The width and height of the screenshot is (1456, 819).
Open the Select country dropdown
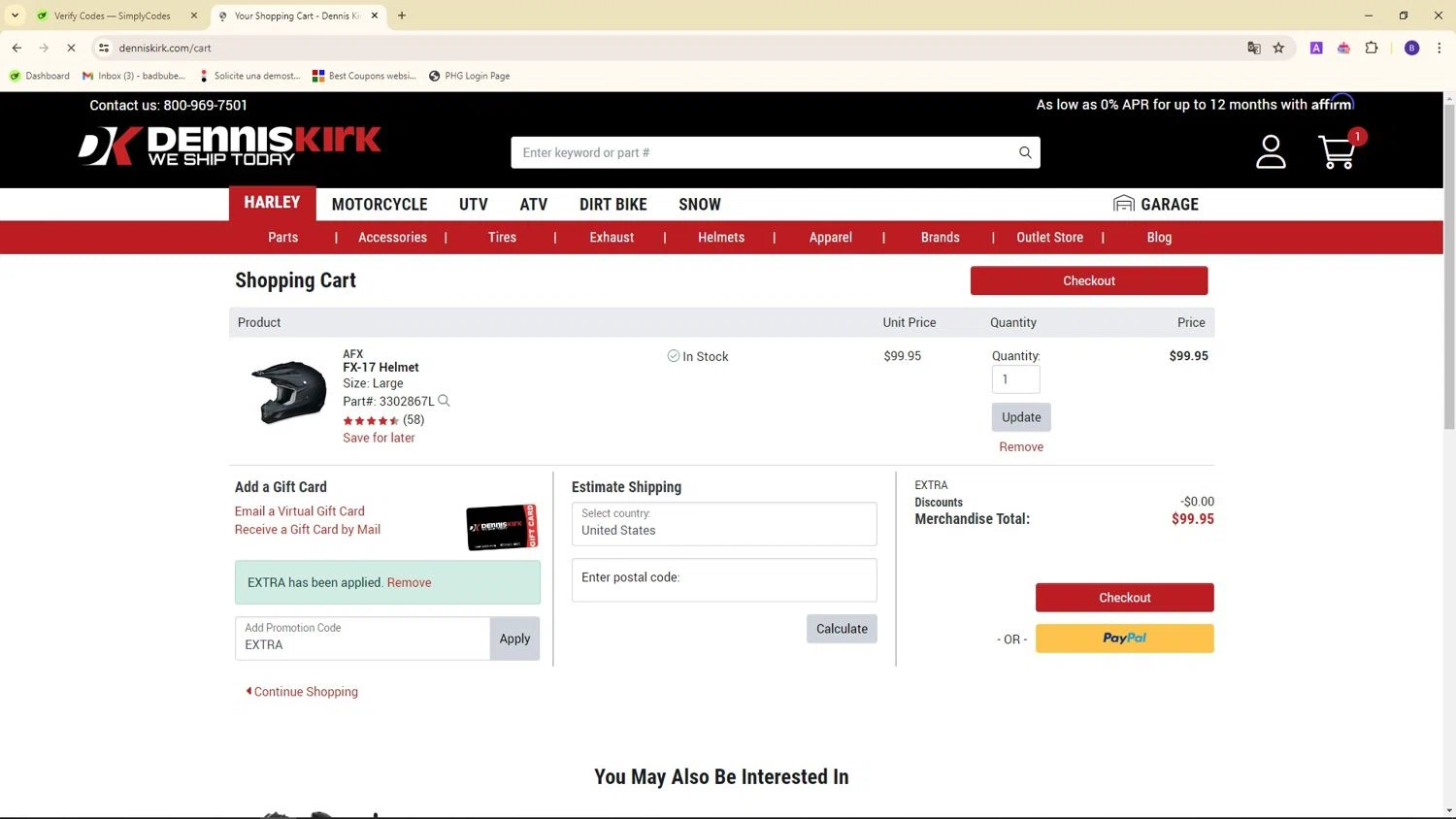(x=724, y=524)
